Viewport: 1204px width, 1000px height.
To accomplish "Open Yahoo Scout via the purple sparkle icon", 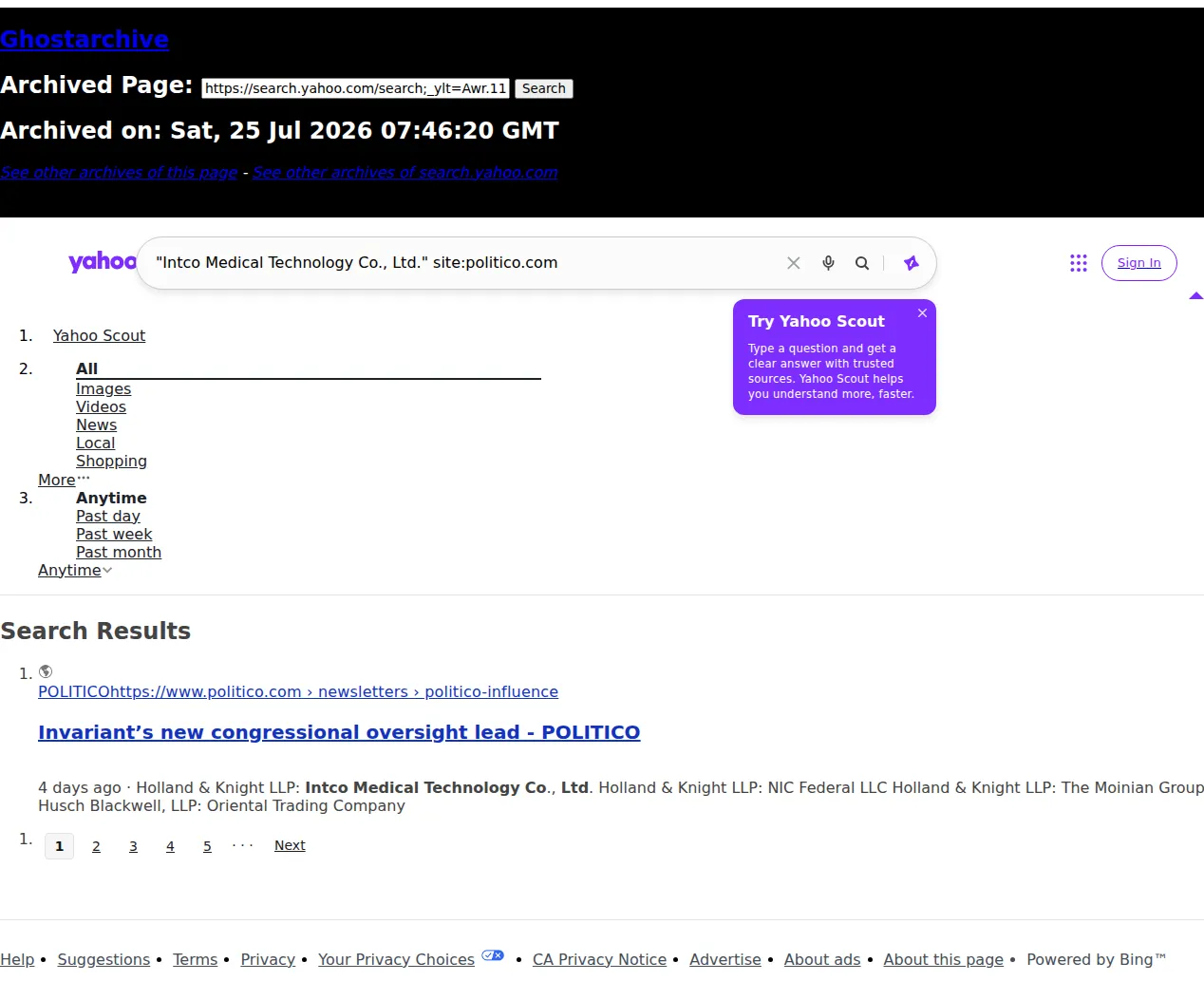I will 912,263.
